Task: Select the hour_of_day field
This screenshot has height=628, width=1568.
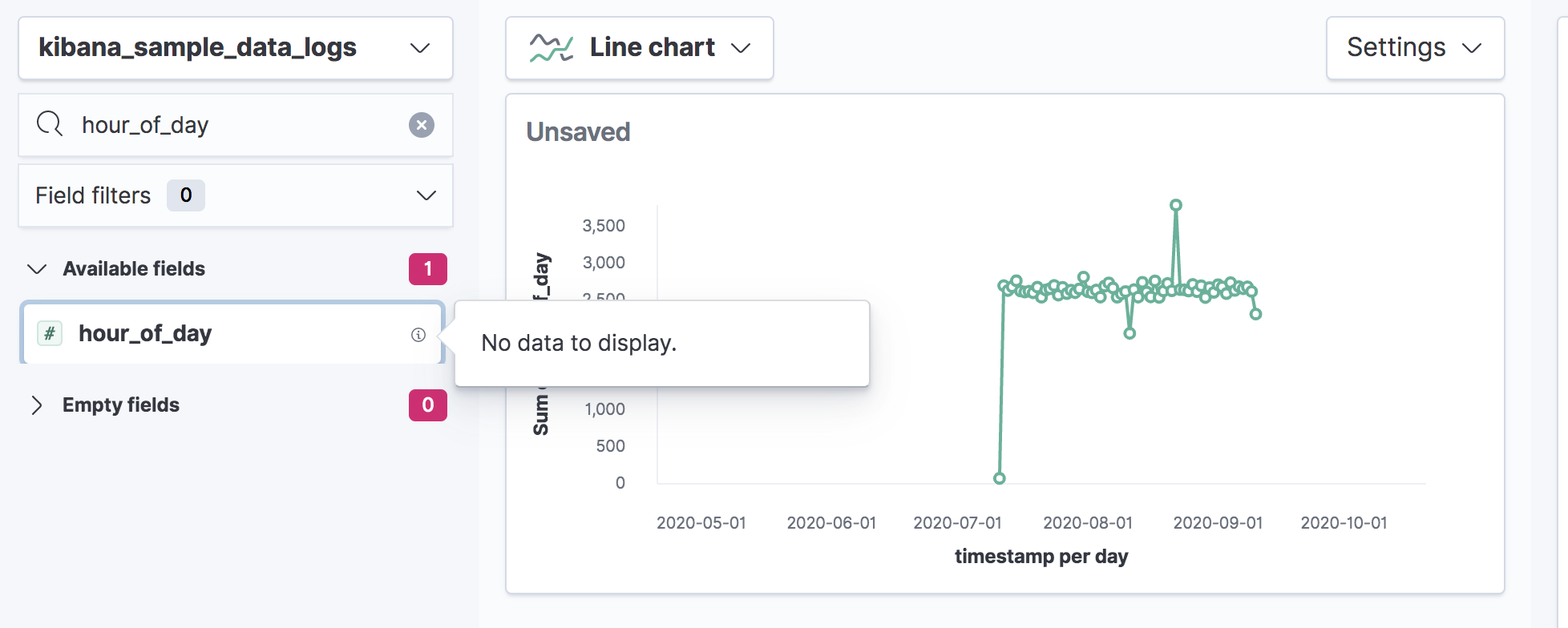Action: click(145, 333)
